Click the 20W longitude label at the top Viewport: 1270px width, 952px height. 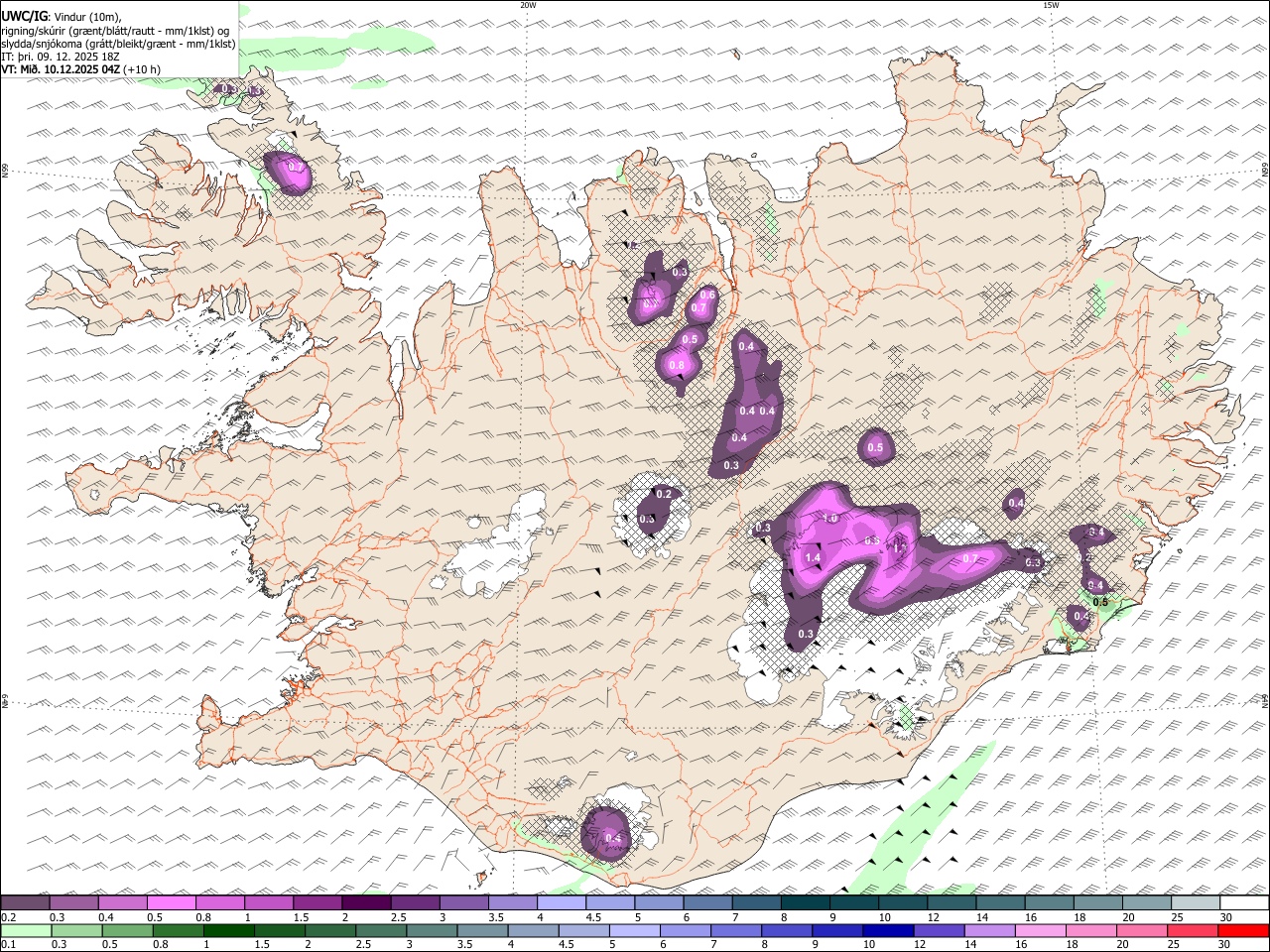click(528, 5)
